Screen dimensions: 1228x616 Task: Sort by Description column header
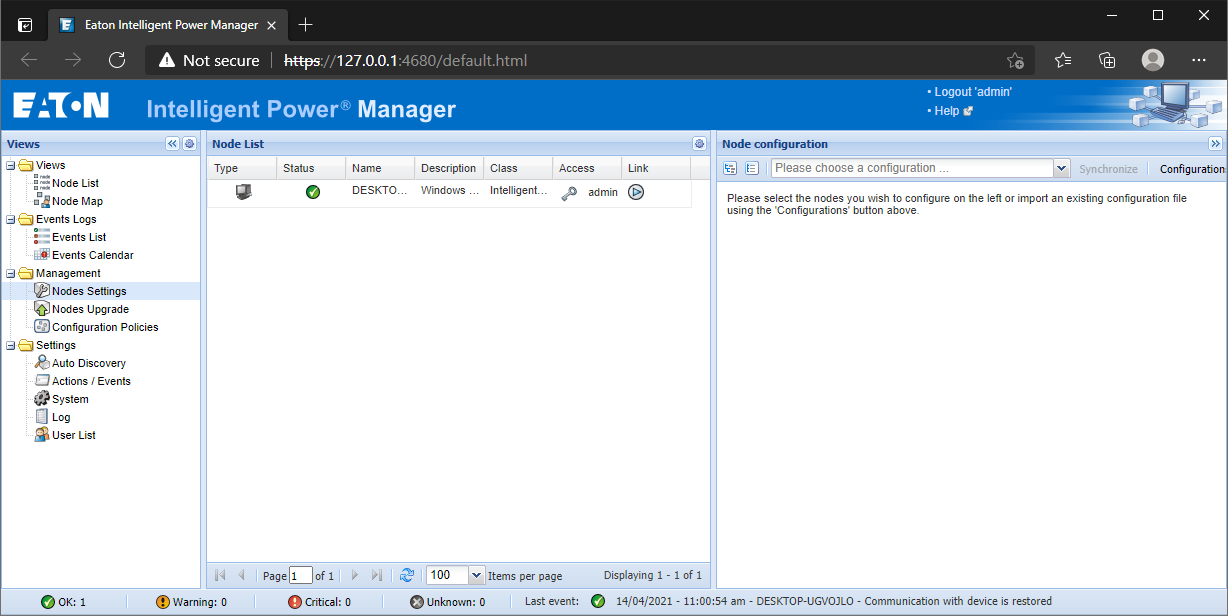(x=449, y=168)
